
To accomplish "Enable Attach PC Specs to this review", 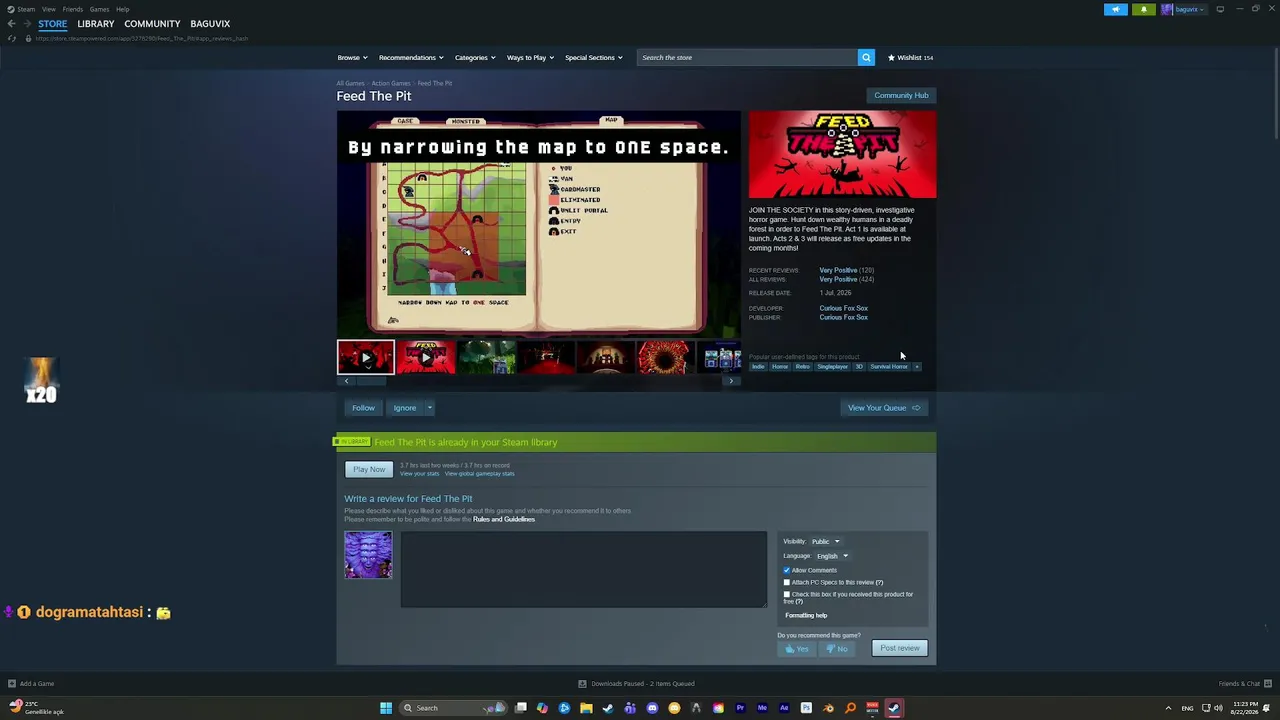I will 787,582.
